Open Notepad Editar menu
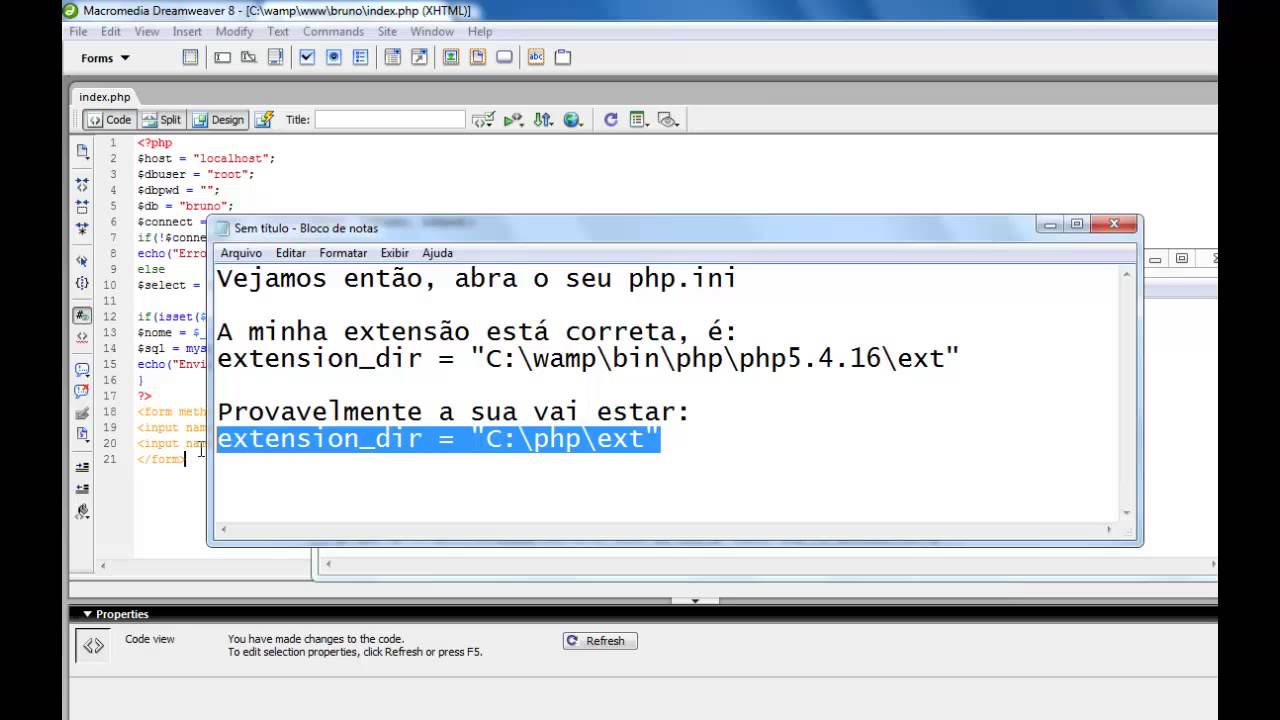This screenshot has width=1280, height=720. pyautogui.click(x=291, y=253)
